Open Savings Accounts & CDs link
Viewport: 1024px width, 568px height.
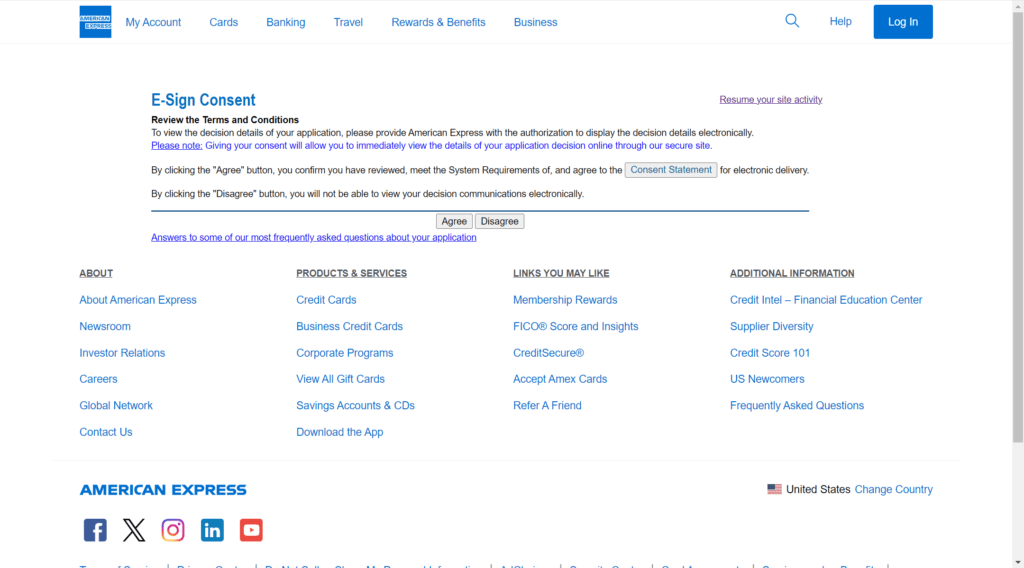[355, 405]
